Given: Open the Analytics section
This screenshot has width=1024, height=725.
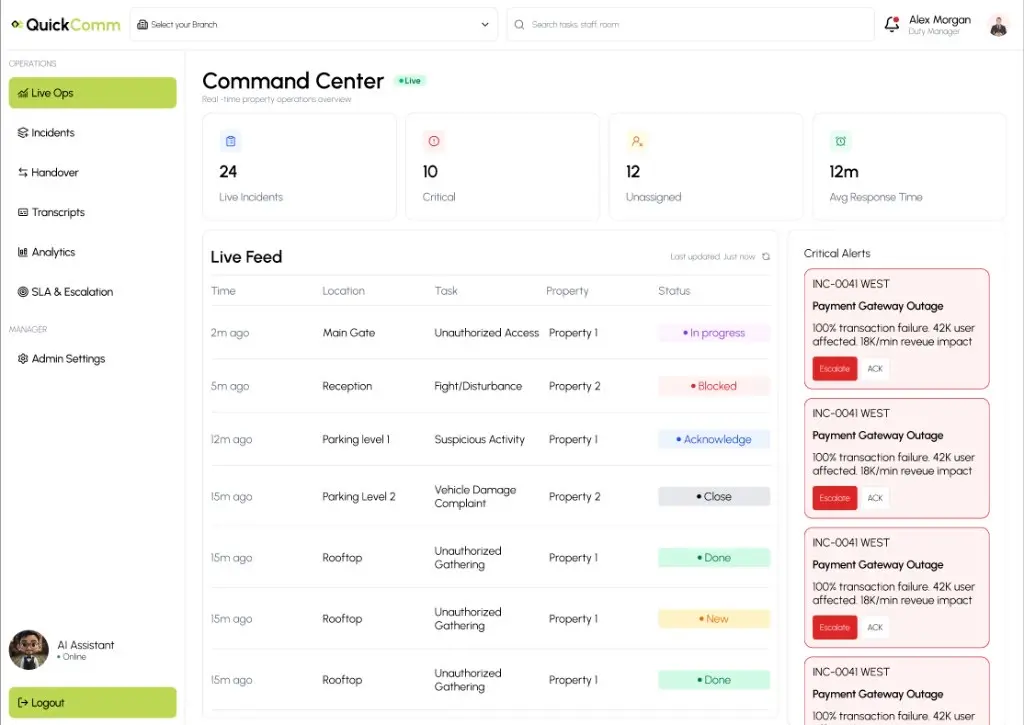Looking at the screenshot, I should coord(93,252).
